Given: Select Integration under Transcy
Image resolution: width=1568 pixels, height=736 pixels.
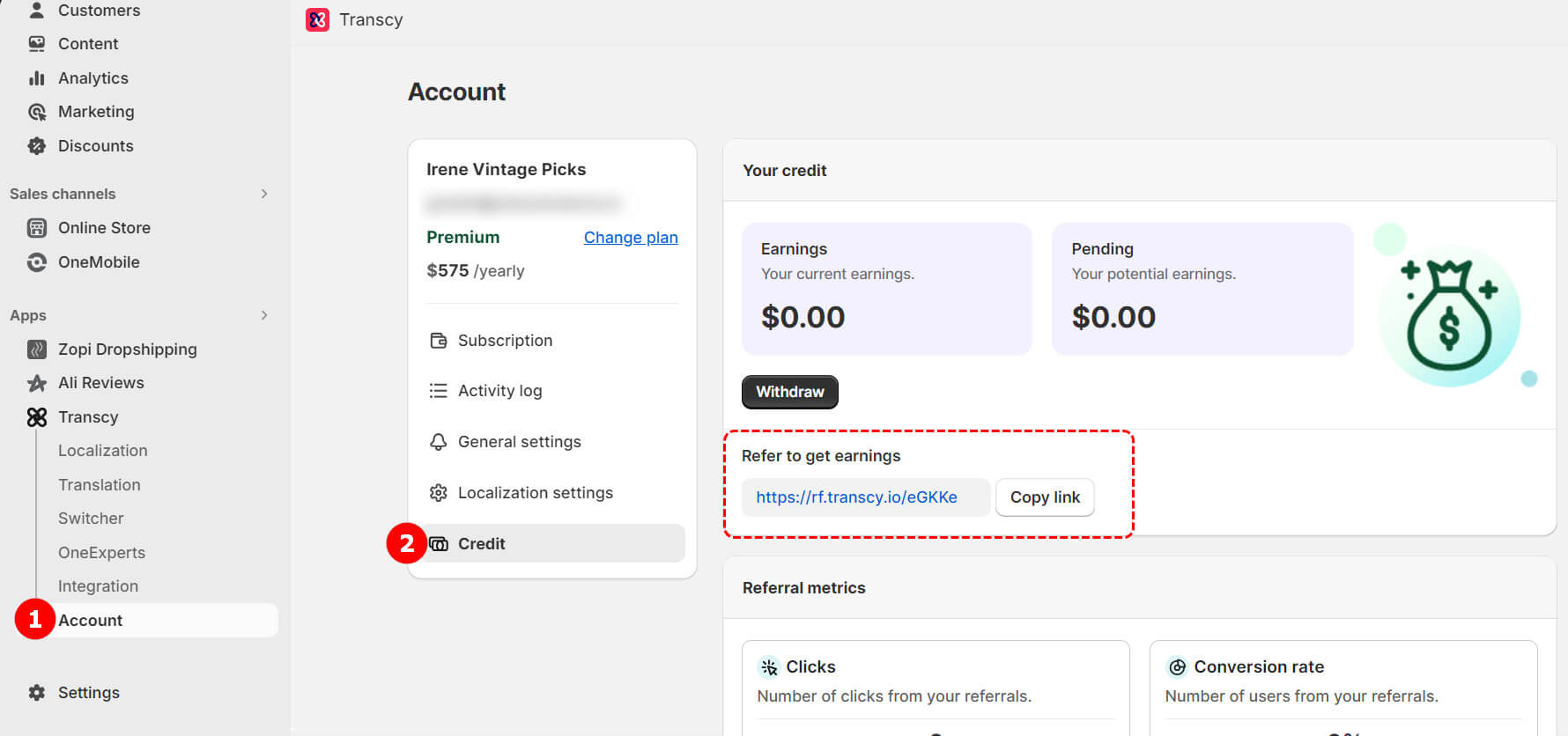Looking at the screenshot, I should [98, 586].
